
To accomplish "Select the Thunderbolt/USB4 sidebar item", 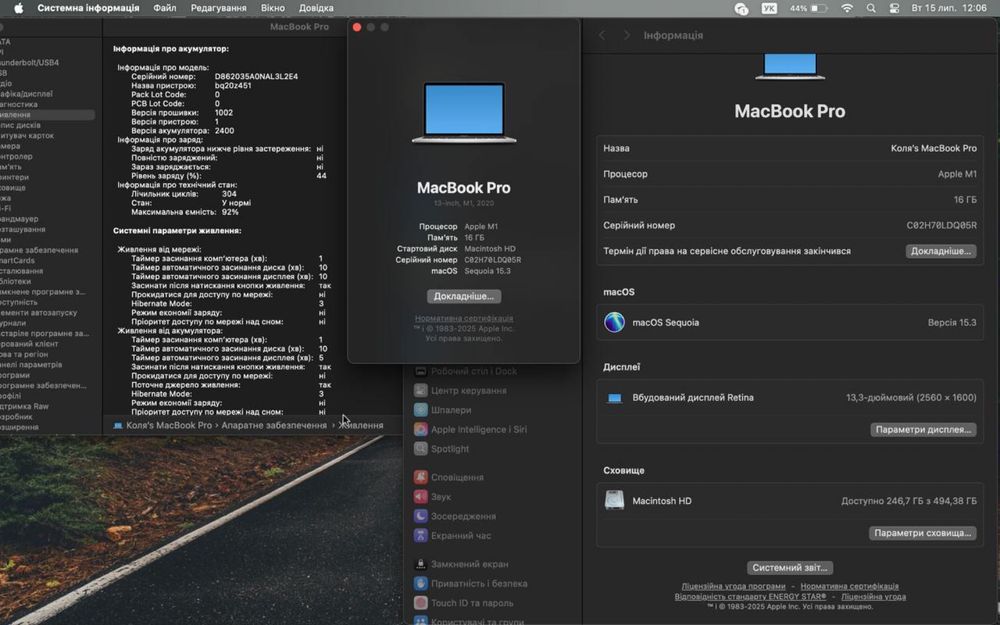I will (x=29, y=62).
